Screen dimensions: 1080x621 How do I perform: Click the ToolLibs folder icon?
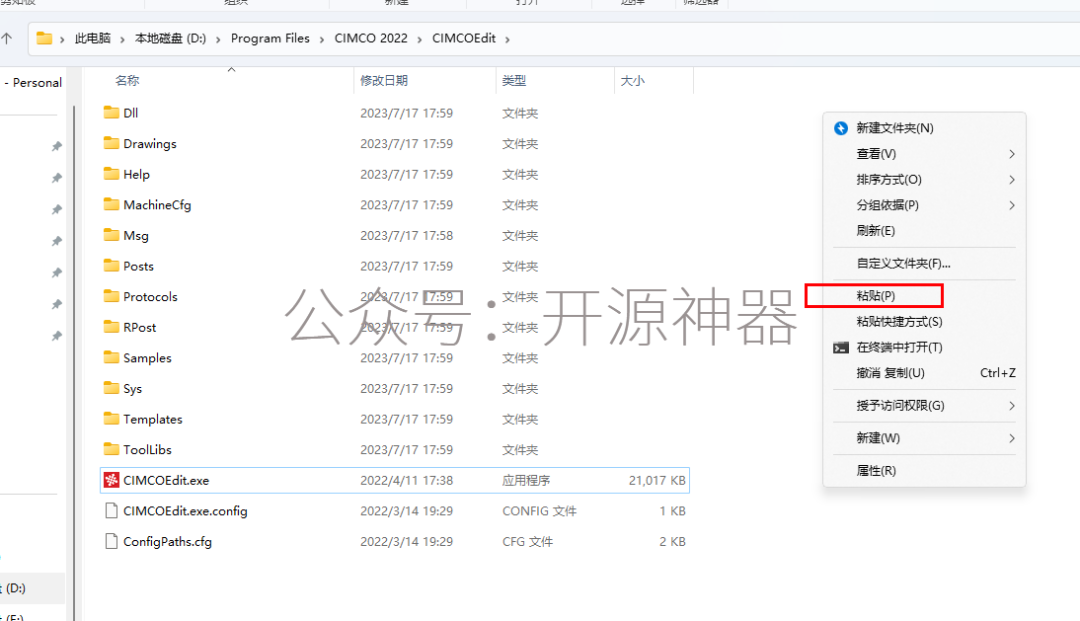[111, 449]
